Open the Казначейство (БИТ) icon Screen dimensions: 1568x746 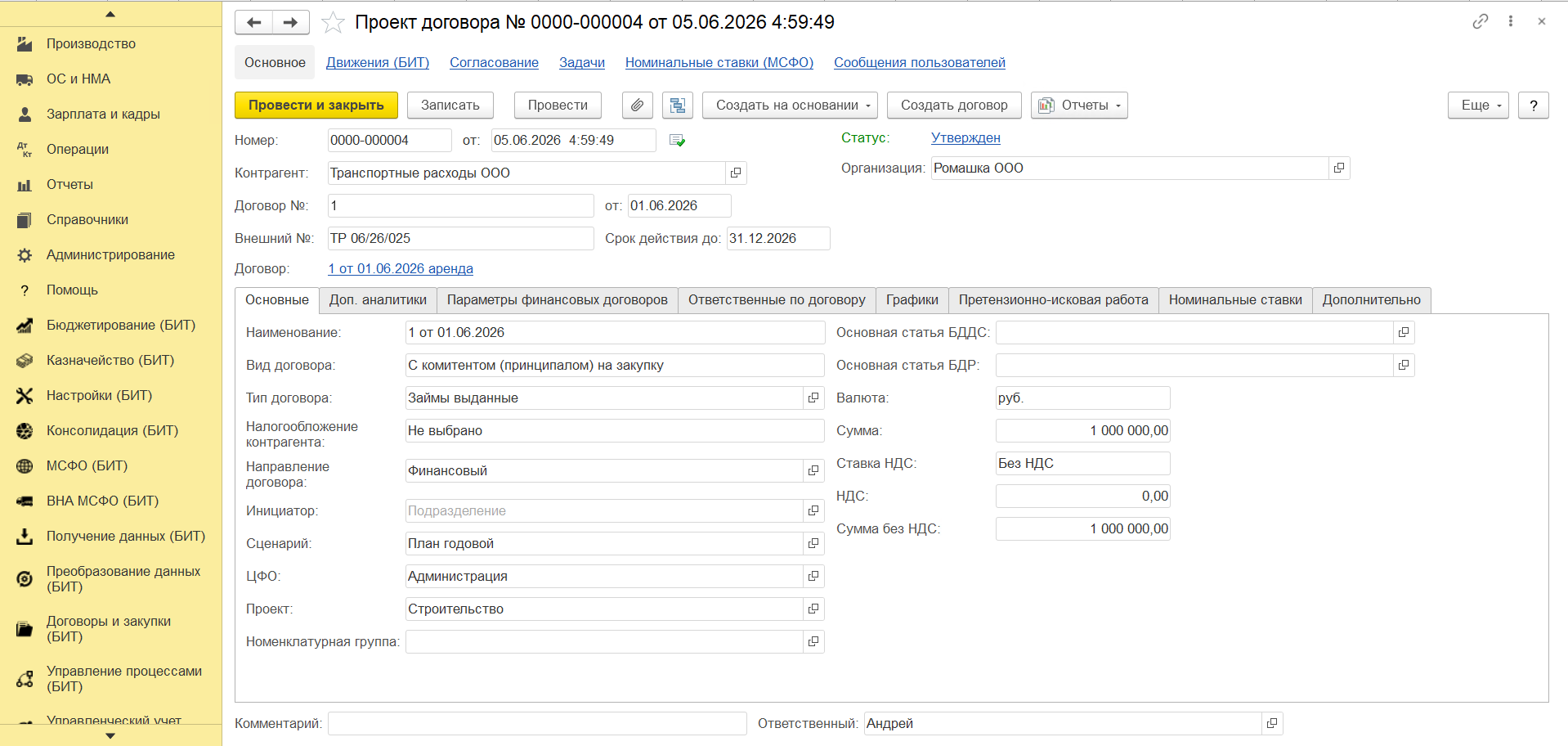[x=25, y=361]
